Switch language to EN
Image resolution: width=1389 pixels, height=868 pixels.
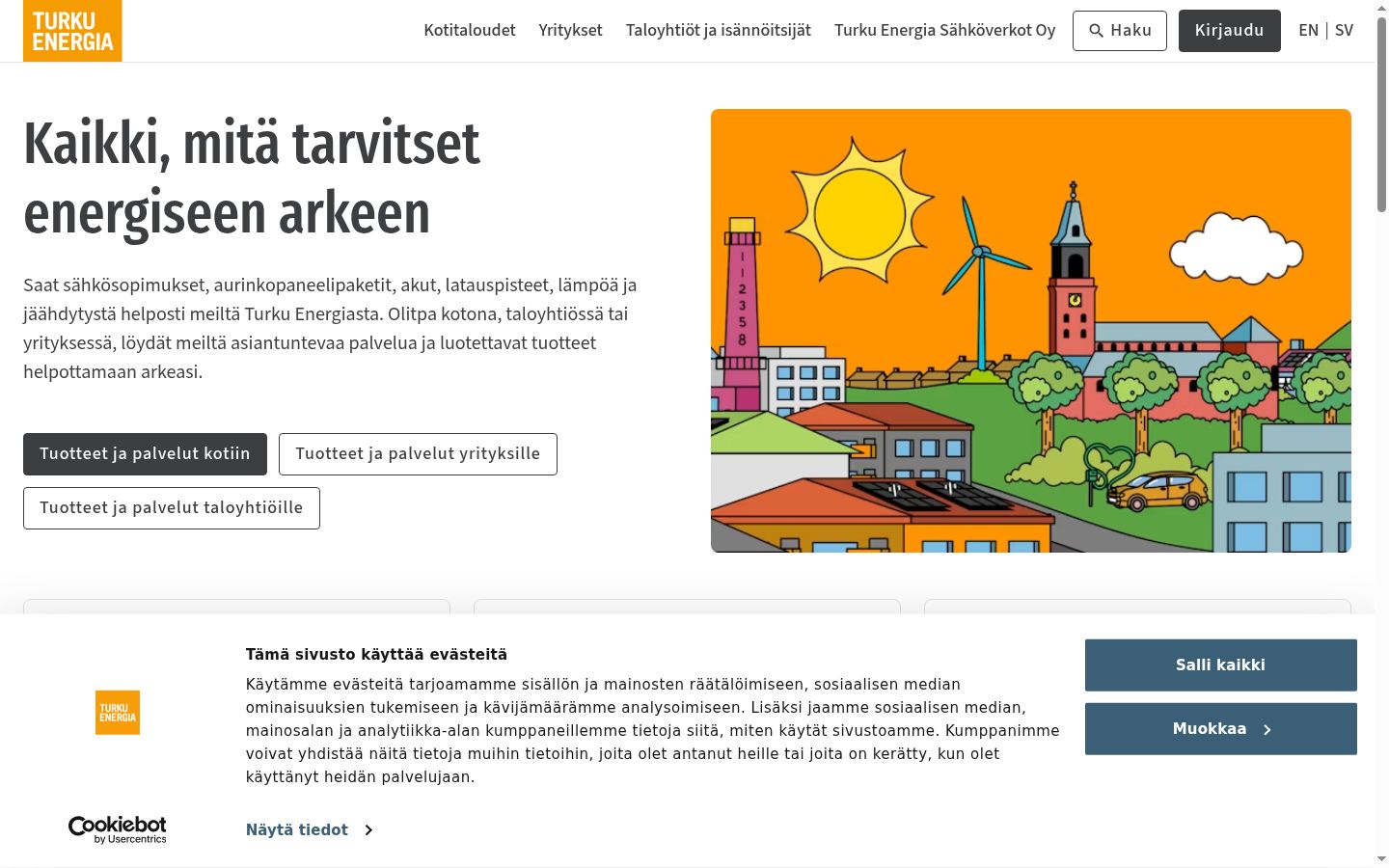(x=1308, y=31)
